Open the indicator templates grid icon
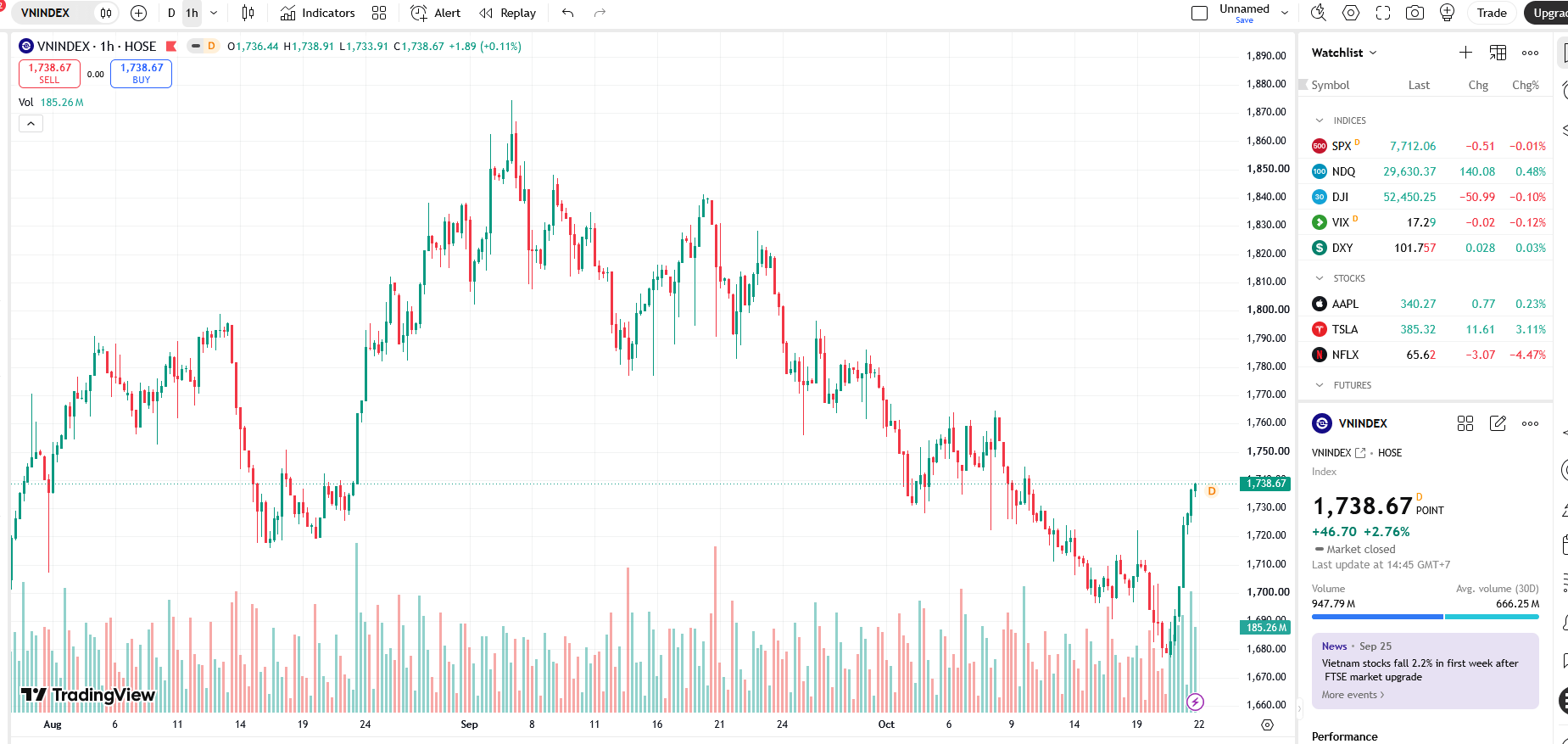Viewport: 1568px width, 744px height. 379,13
